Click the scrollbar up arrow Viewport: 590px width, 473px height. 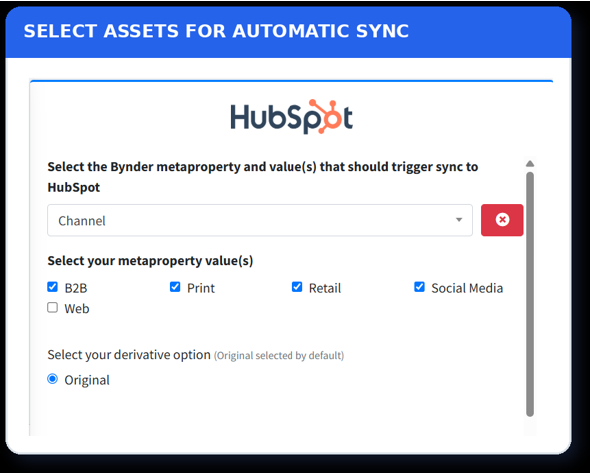click(x=530, y=163)
